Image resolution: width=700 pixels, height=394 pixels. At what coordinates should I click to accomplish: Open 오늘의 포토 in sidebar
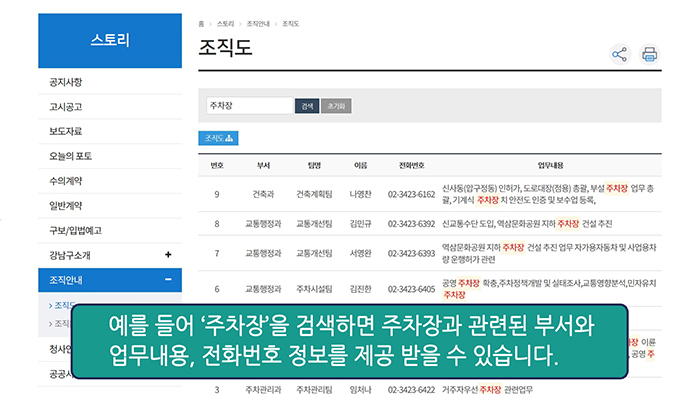point(71,156)
